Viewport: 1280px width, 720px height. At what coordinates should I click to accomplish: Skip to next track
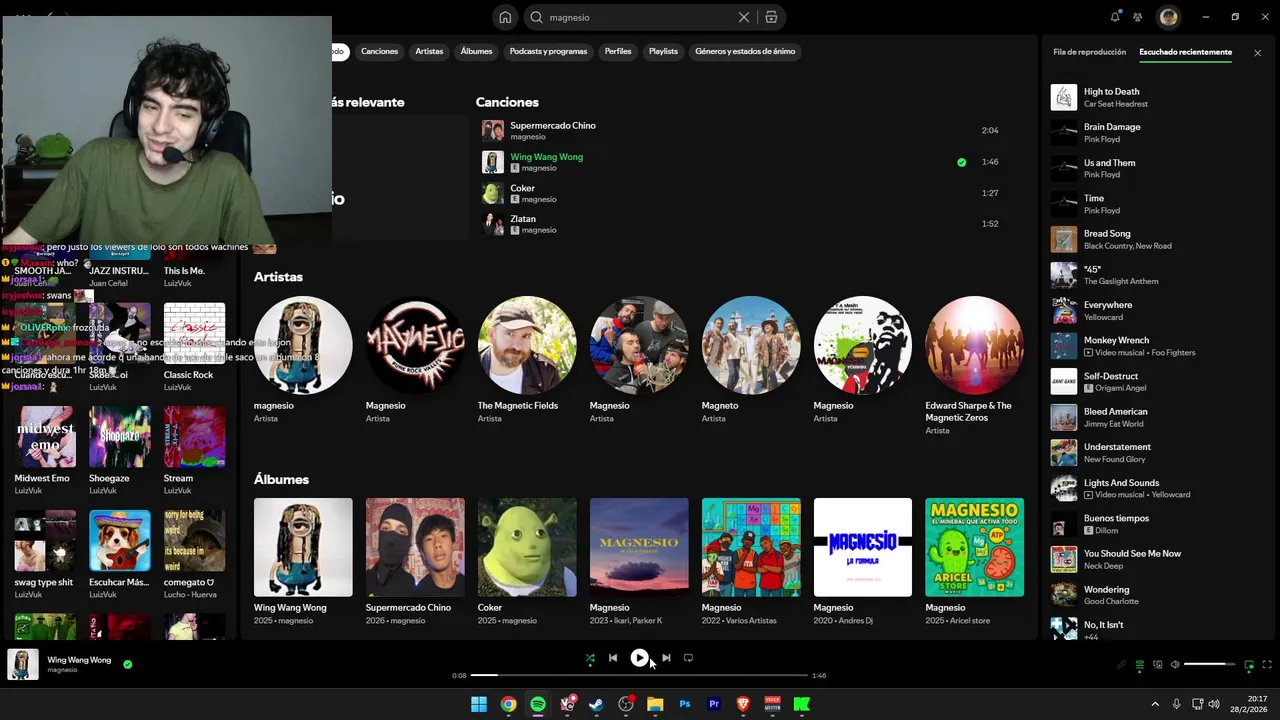666,658
